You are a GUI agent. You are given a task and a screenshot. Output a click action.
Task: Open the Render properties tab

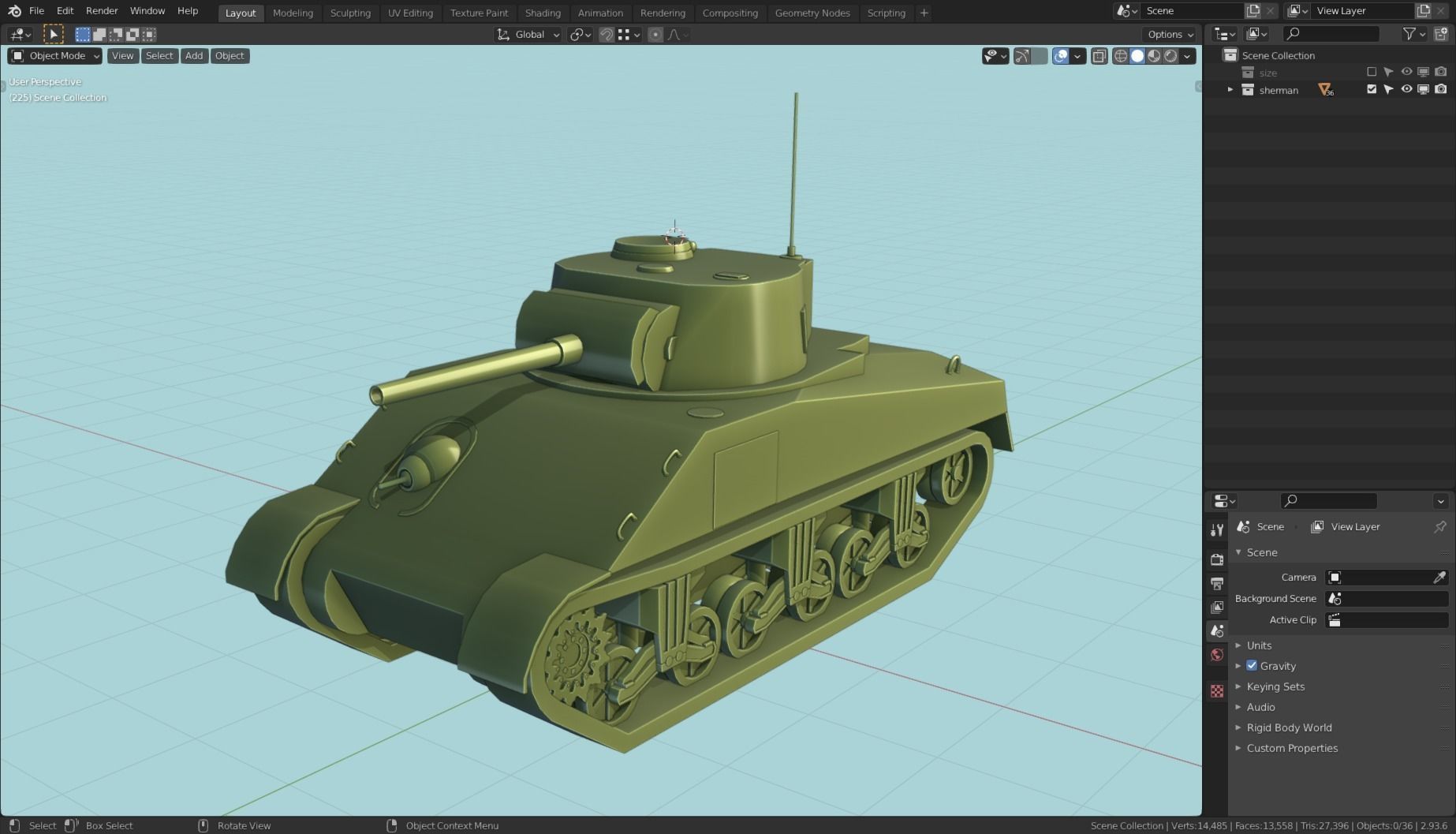point(1217,559)
